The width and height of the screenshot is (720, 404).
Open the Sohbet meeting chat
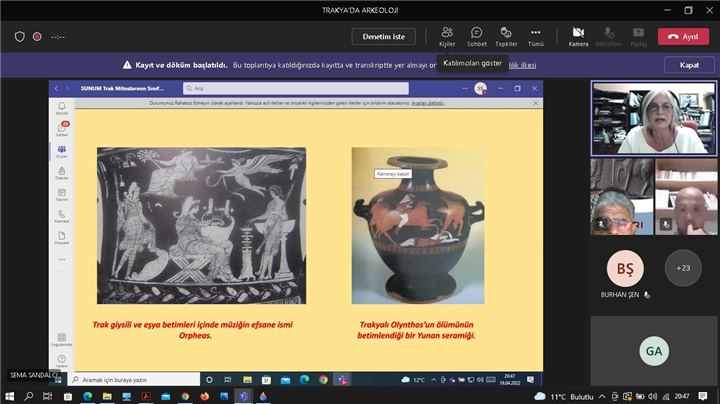[477, 37]
